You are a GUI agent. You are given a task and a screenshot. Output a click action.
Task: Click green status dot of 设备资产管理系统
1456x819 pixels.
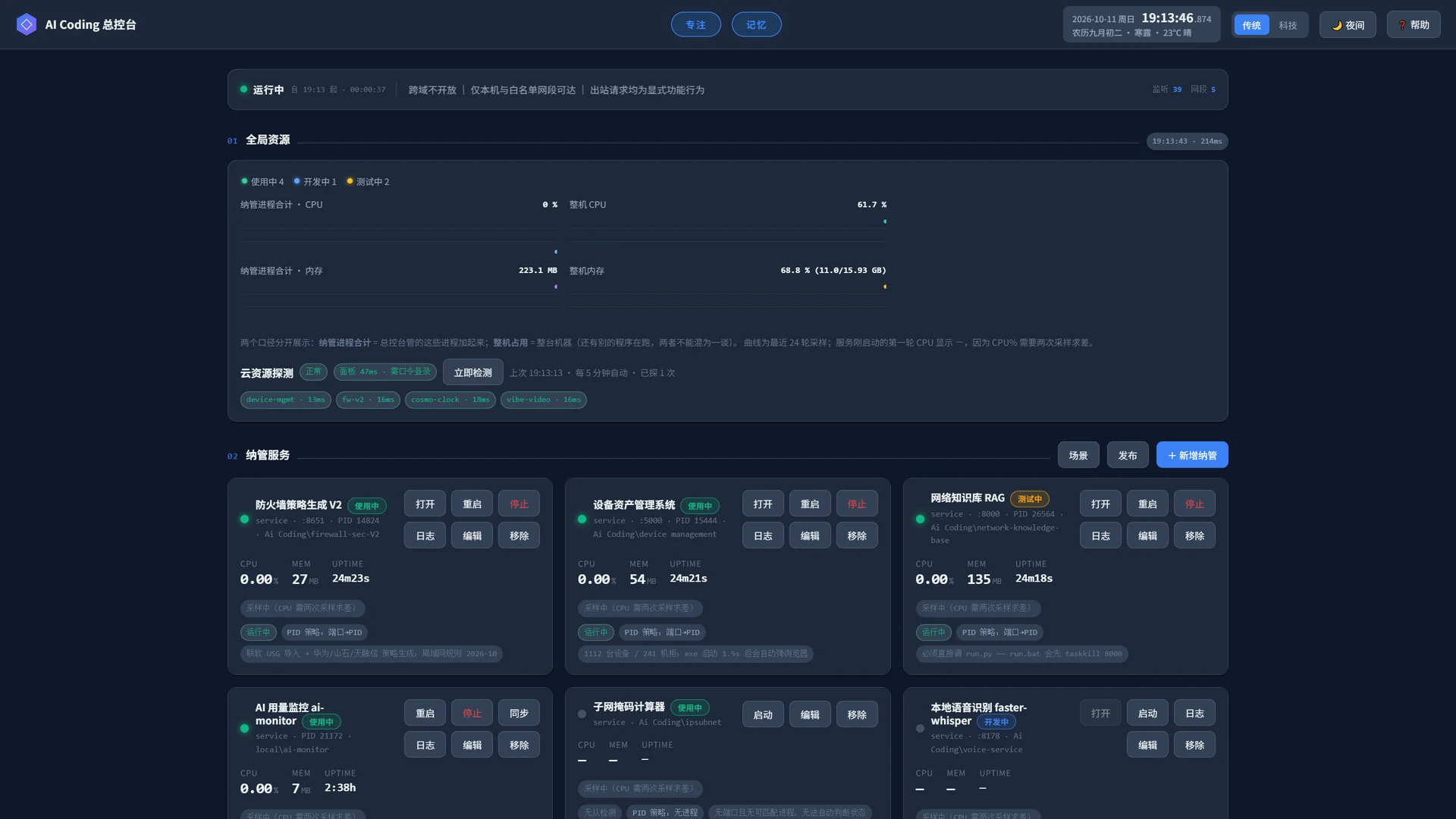pyautogui.click(x=582, y=519)
